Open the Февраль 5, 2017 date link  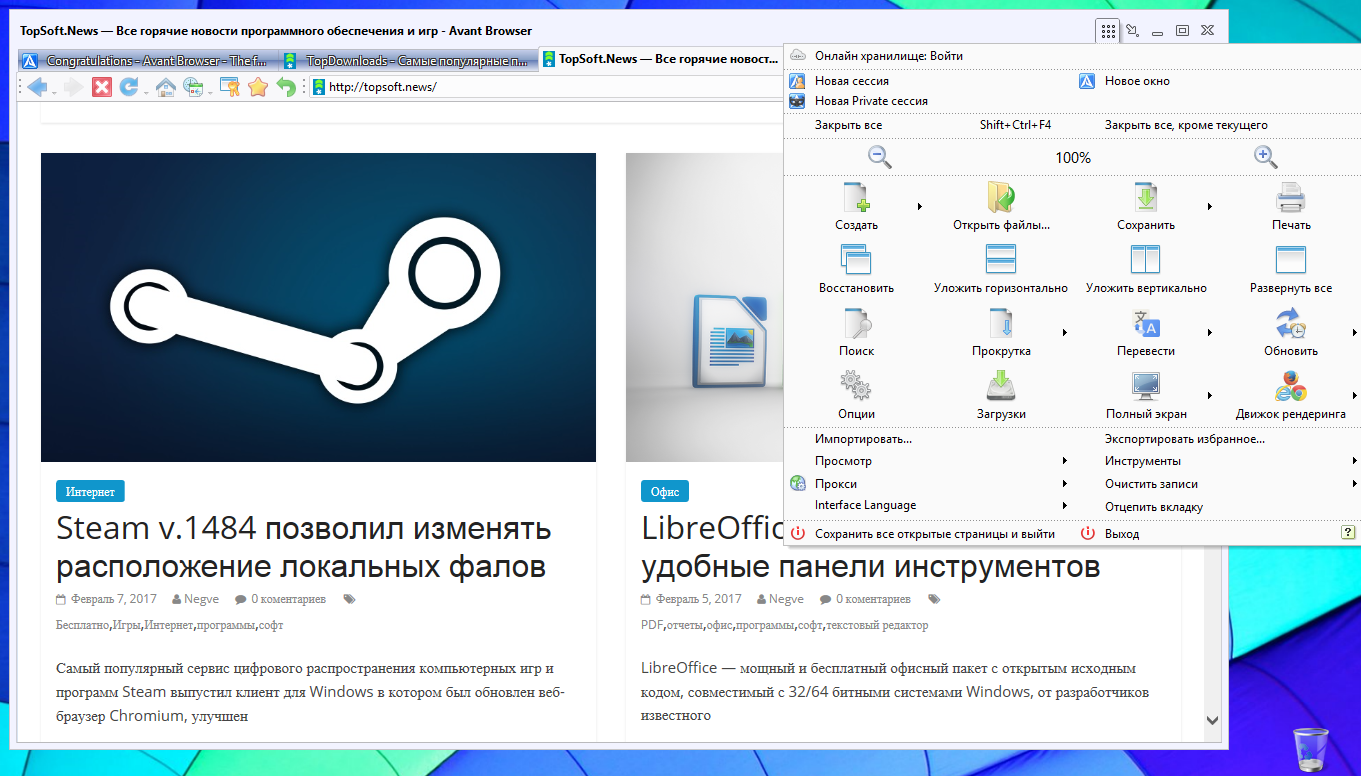[699, 599]
